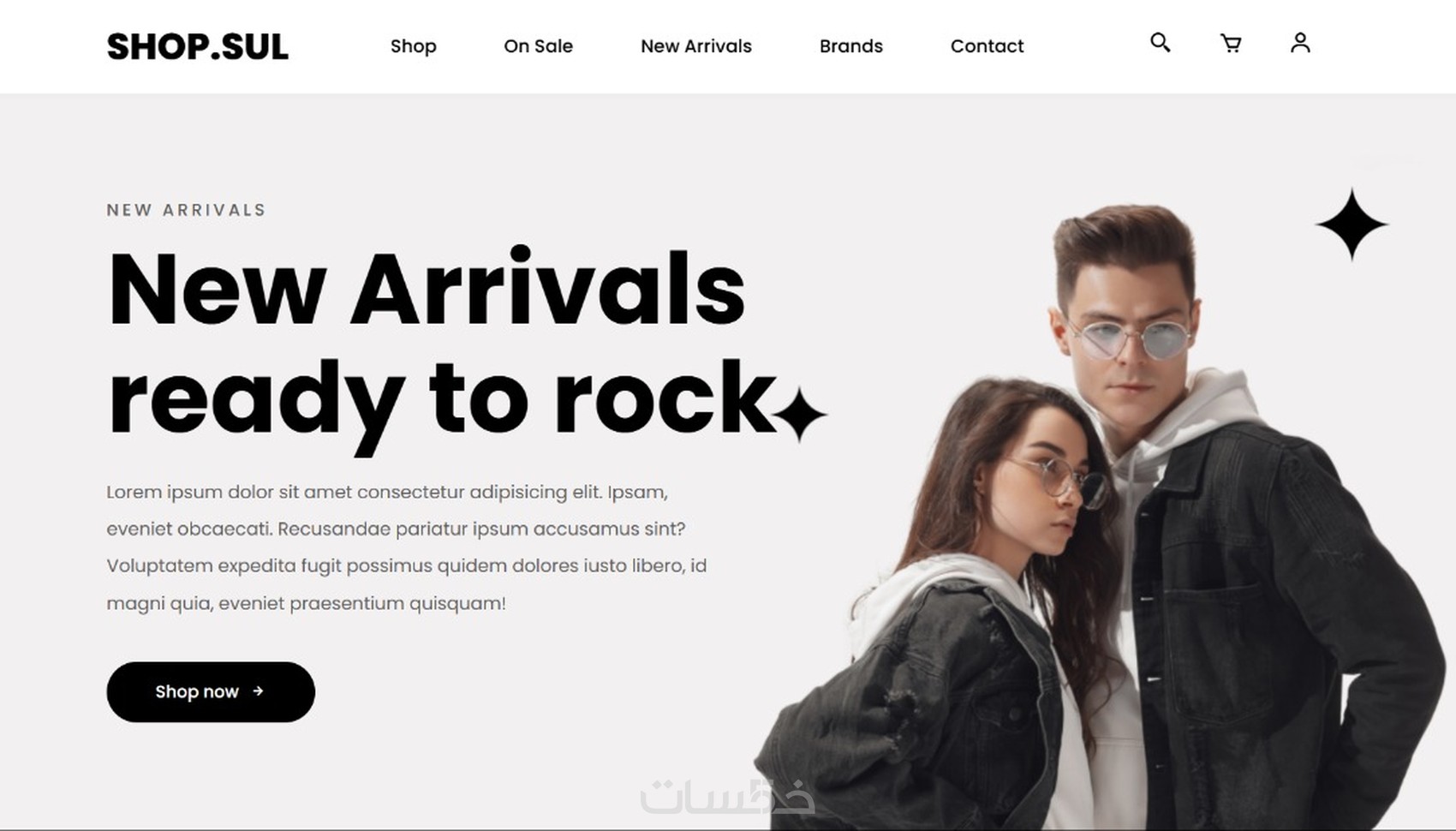Open the shopping cart icon
The width and height of the screenshot is (1456, 831).
click(1231, 43)
